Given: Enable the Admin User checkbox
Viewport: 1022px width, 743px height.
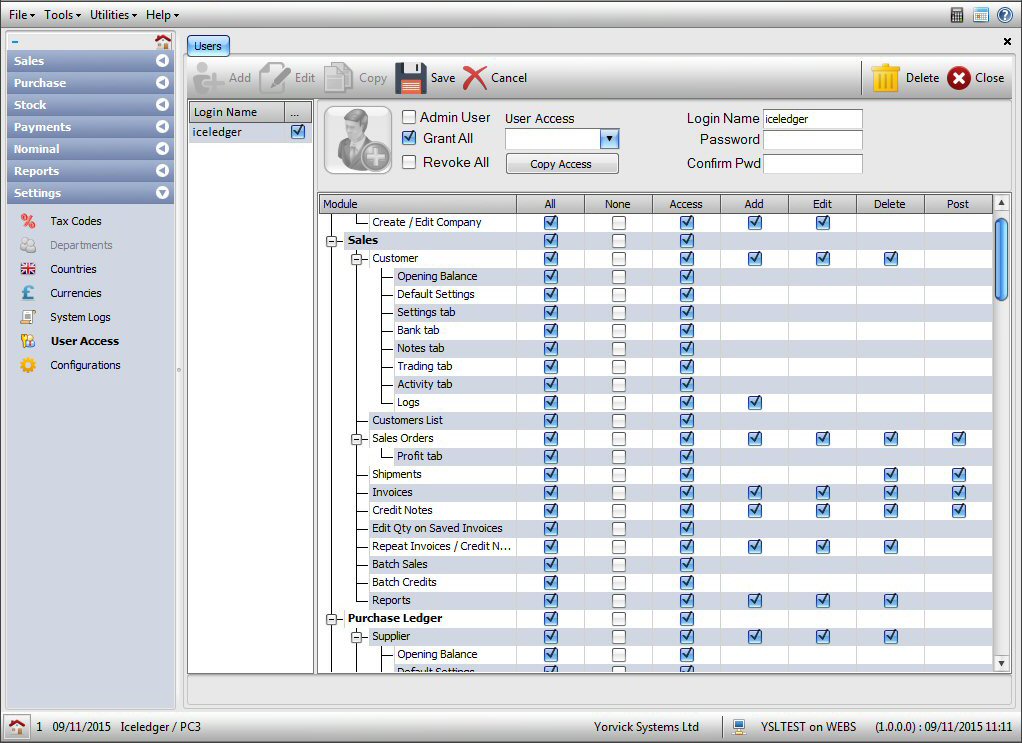Looking at the screenshot, I should click(409, 118).
